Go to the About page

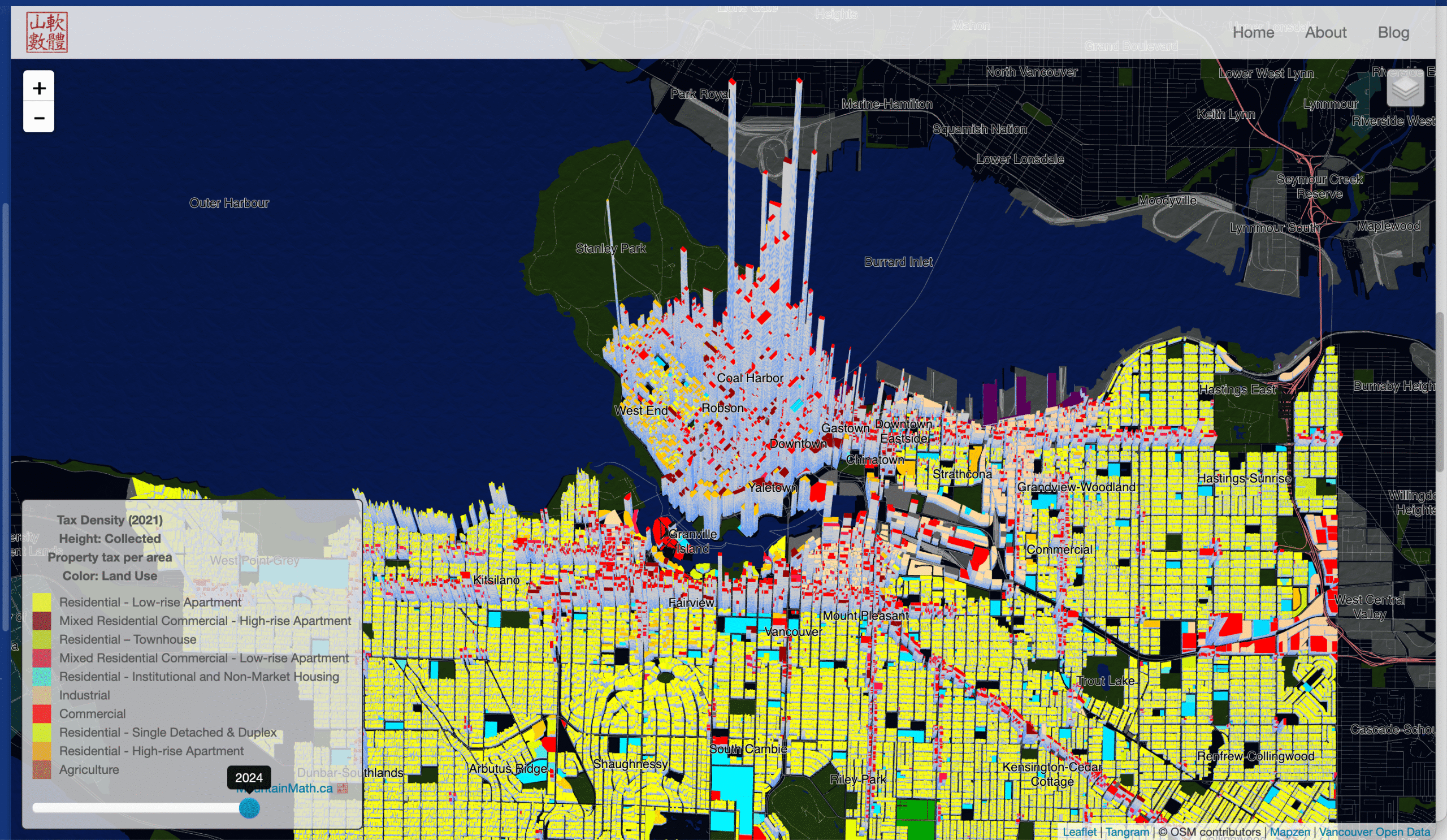point(1325,33)
